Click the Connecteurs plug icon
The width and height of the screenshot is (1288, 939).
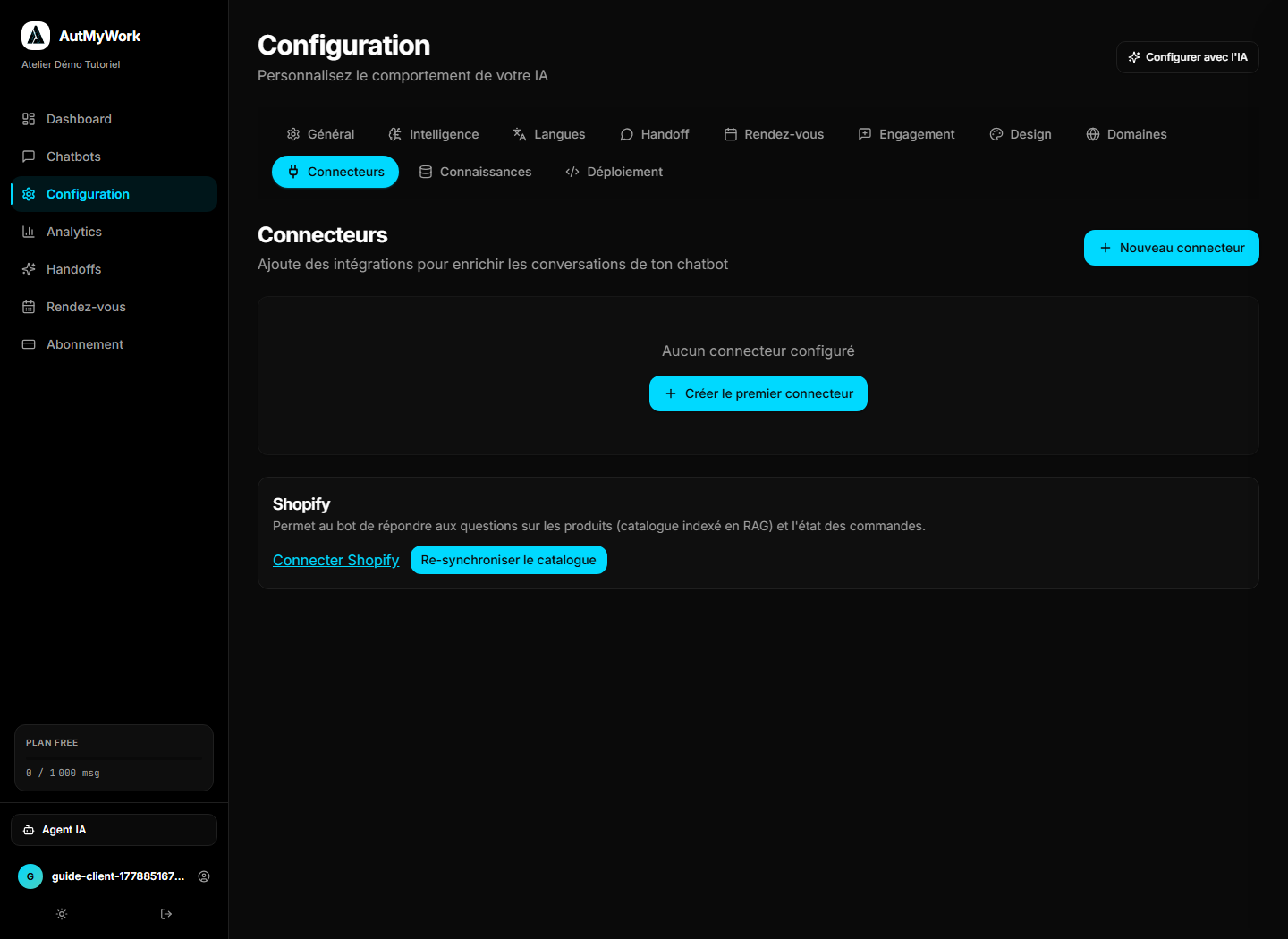(x=293, y=172)
